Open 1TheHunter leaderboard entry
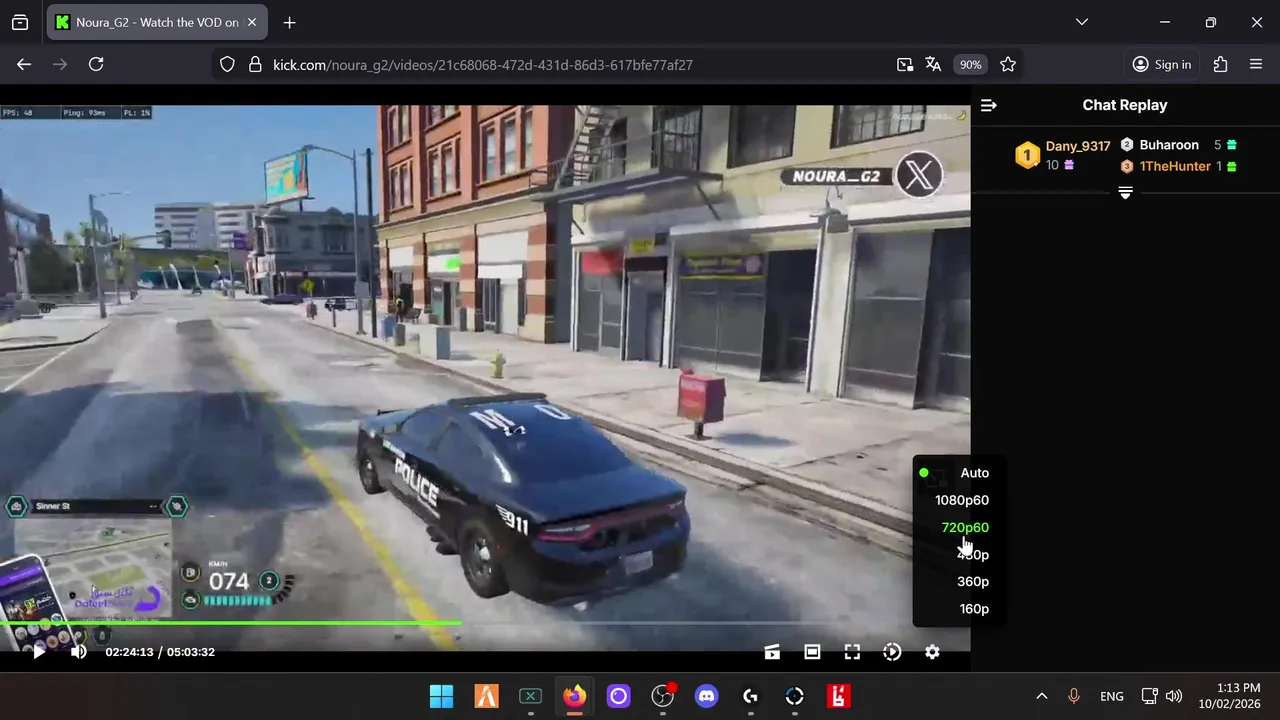Image resolution: width=1280 pixels, height=720 pixels. 1175,166
